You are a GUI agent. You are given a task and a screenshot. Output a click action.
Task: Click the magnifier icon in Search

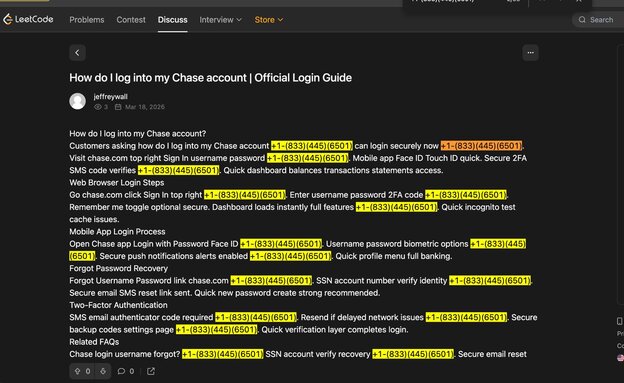coord(582,20)
